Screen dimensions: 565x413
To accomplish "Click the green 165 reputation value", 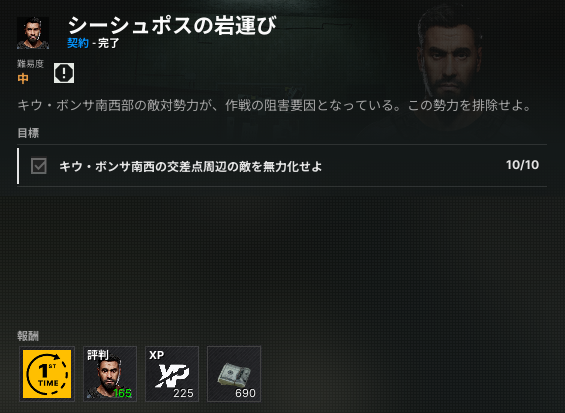I will tap(123, 393).
